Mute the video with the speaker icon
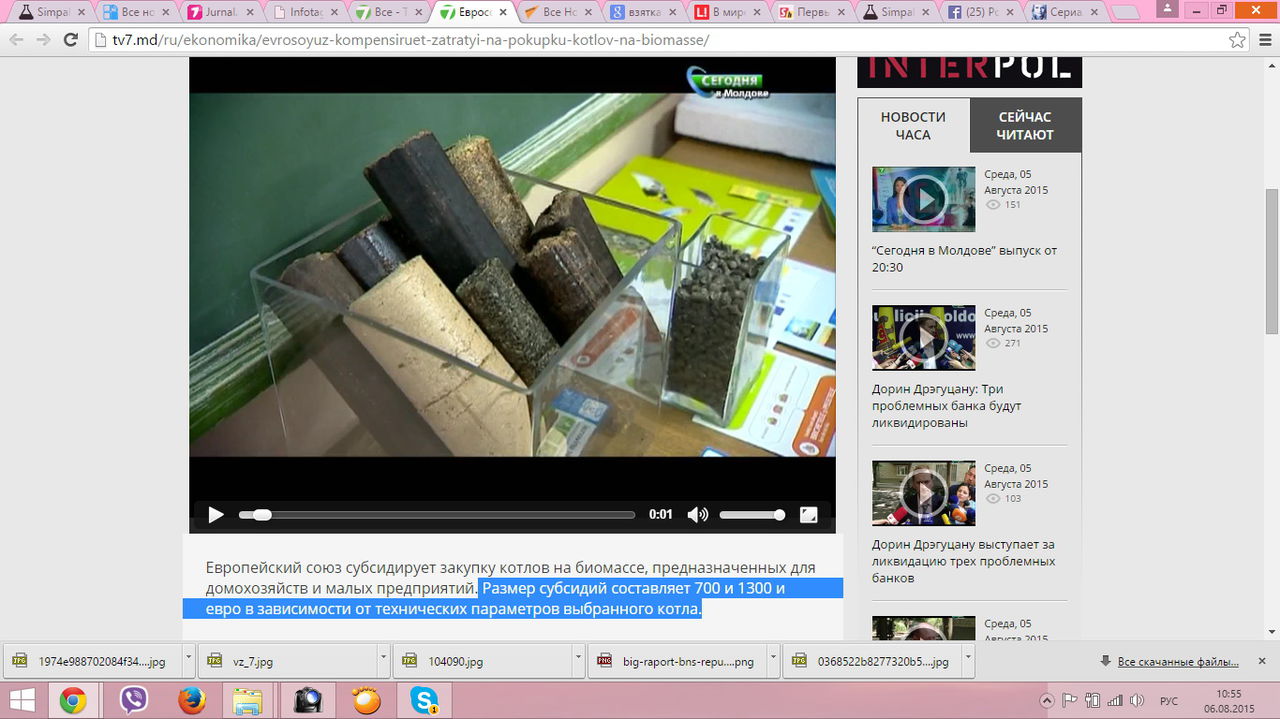Screen dimensions: 1280x719 [x=697, y=515]
